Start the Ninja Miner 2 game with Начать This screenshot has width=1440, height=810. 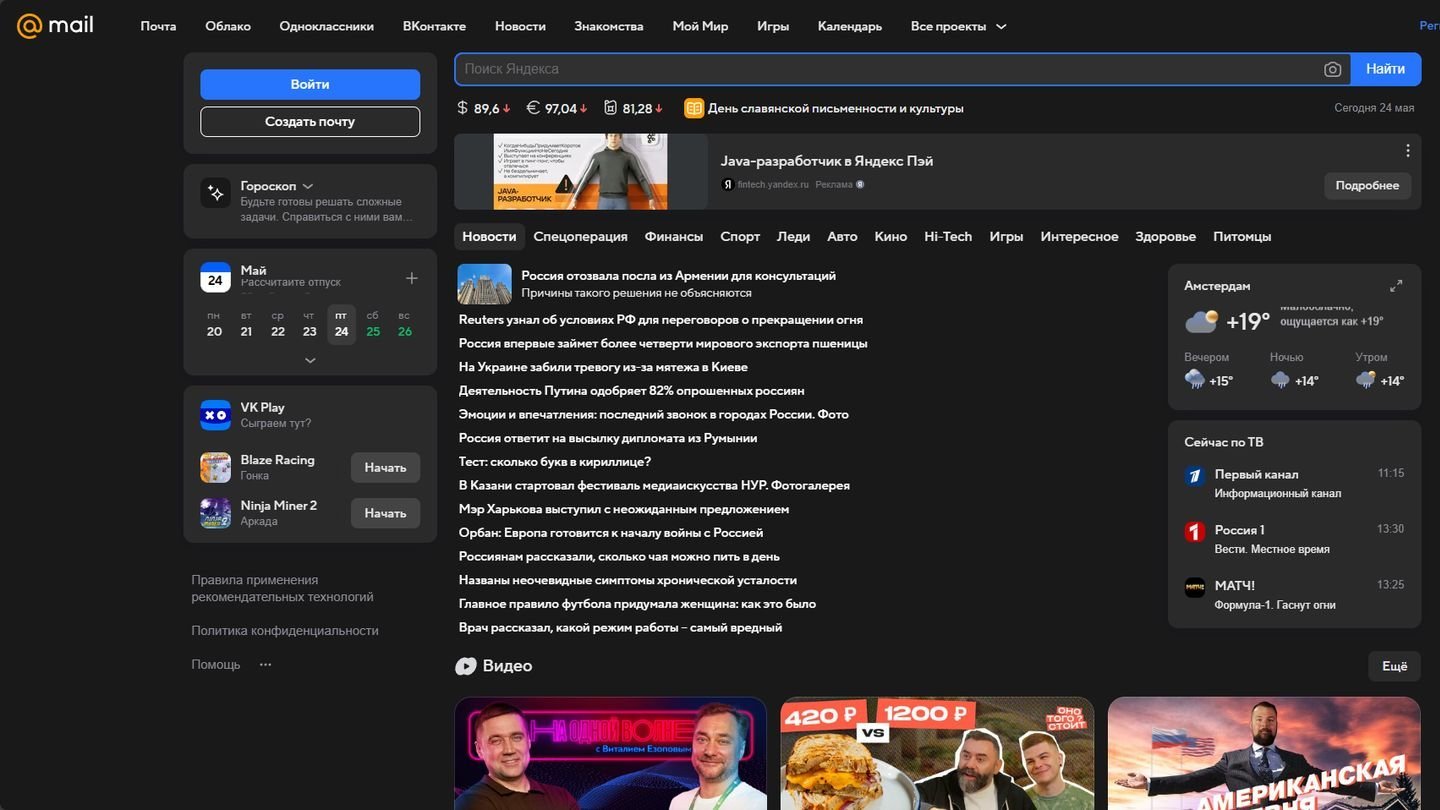(385, 513)
